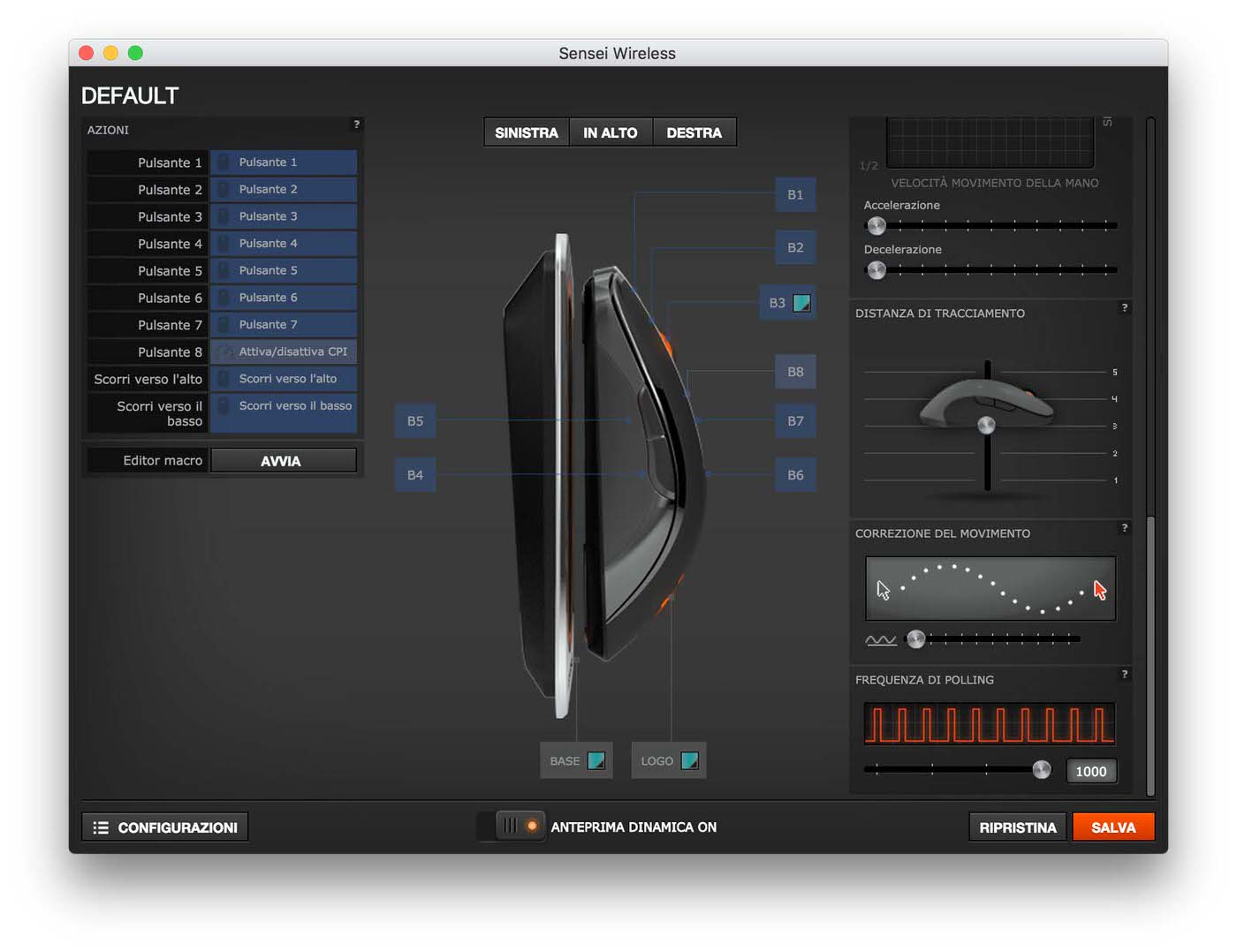The height and width of the screenshot is (952, 1237).
Task: Open the Scorri verso l'alto action dropdown
Action: point(284,379)
